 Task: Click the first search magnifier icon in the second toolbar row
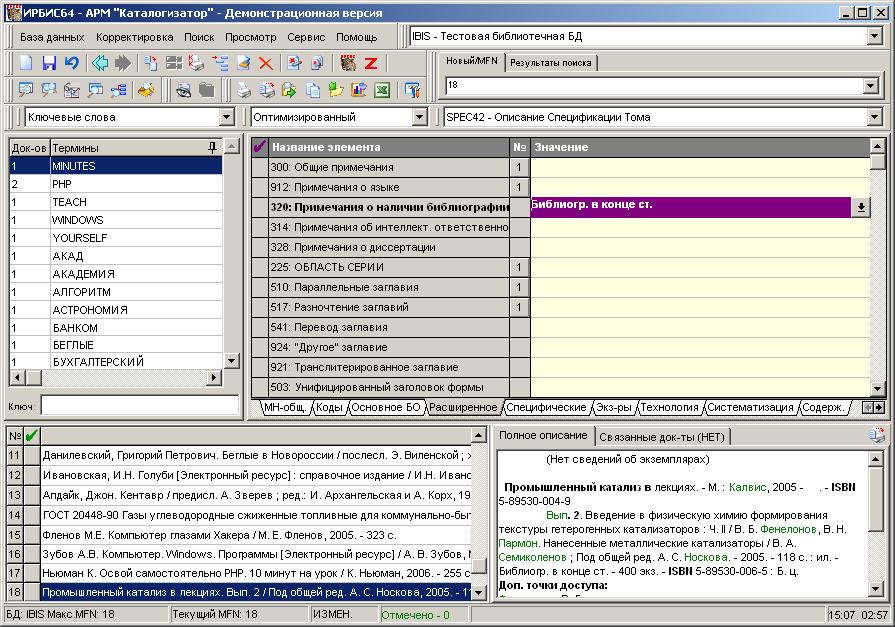click(26, 90)
